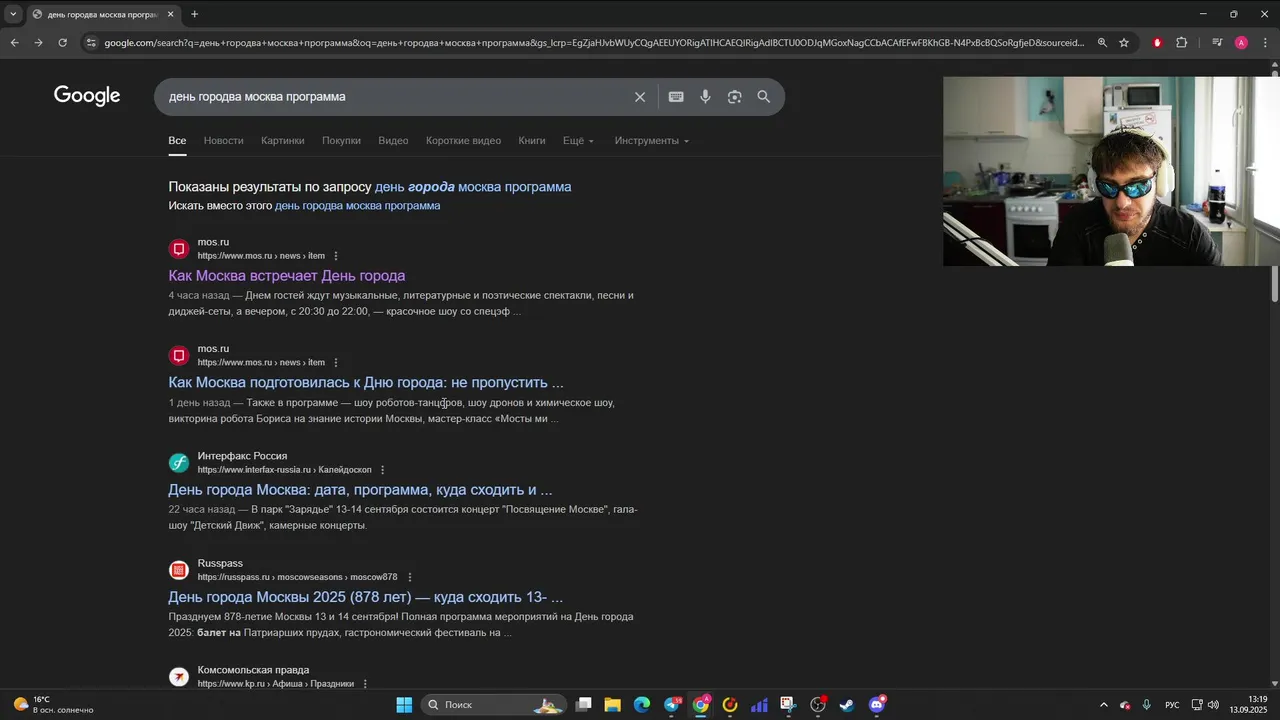Open Discord from the taskbar
Image resolution: width=1280 pixels, height=720 pixels.
point(877,705)
